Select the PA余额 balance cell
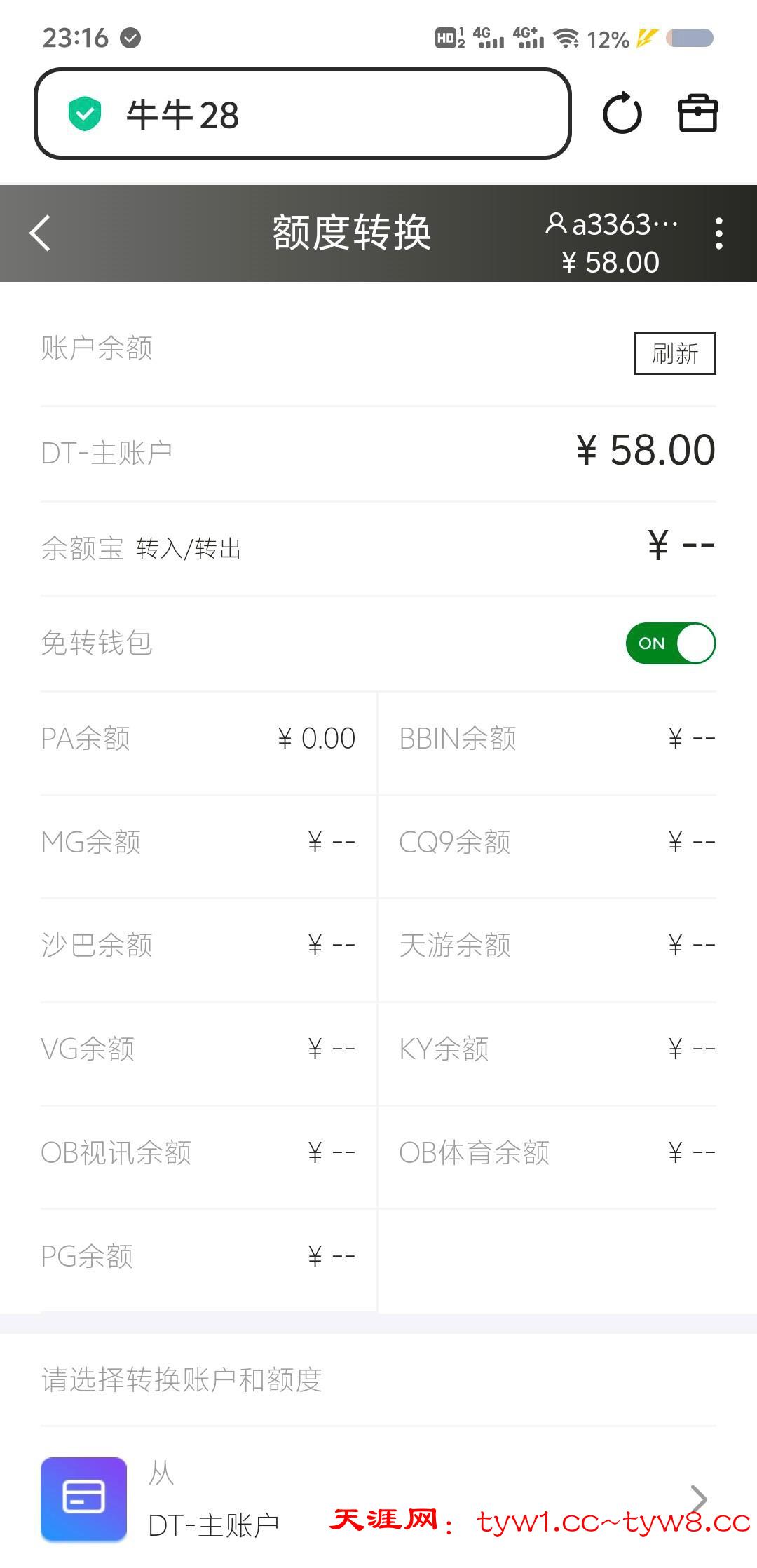 point(198,739)
